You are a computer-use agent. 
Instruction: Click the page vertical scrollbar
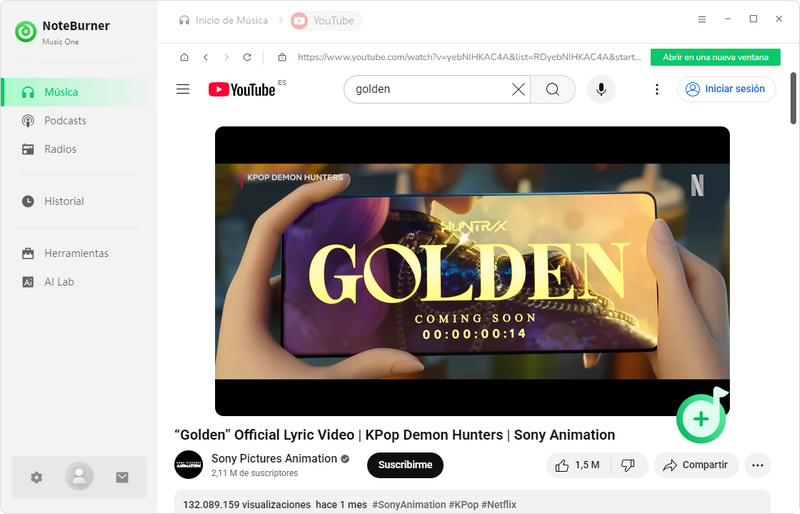coord(793,98)
